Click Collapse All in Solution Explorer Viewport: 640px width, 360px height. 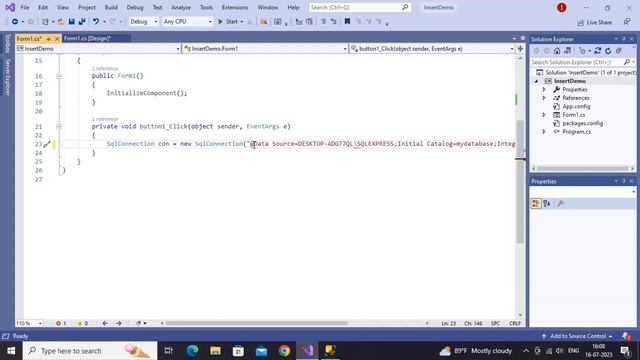pos(619,51)
